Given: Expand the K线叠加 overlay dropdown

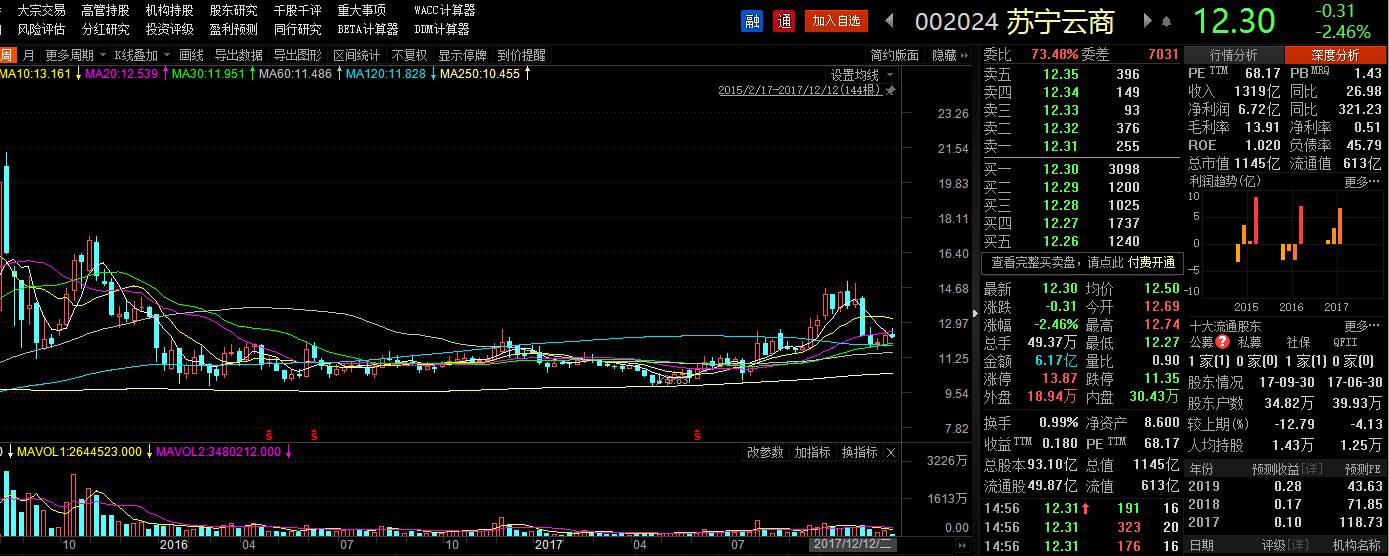Looking at the screenshot, I should coord(141,55).
